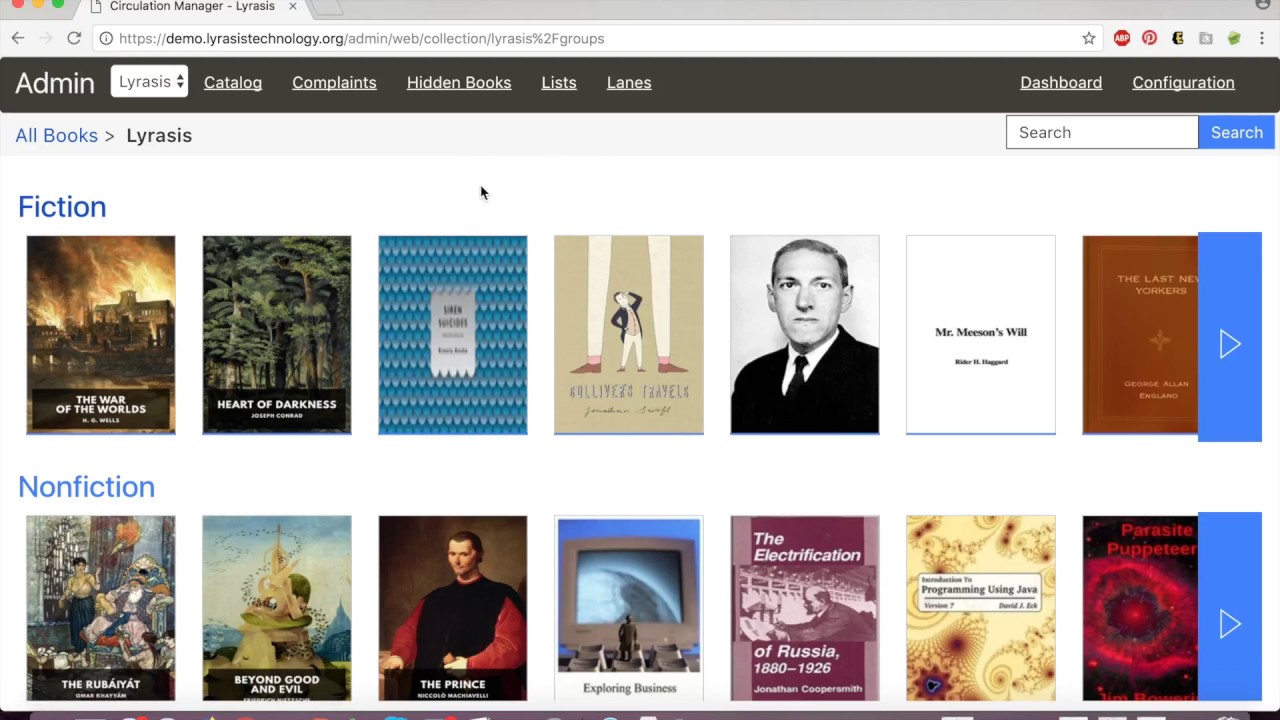
Task: Open The Rubáiyát book cover
Action: click(101, 608)
